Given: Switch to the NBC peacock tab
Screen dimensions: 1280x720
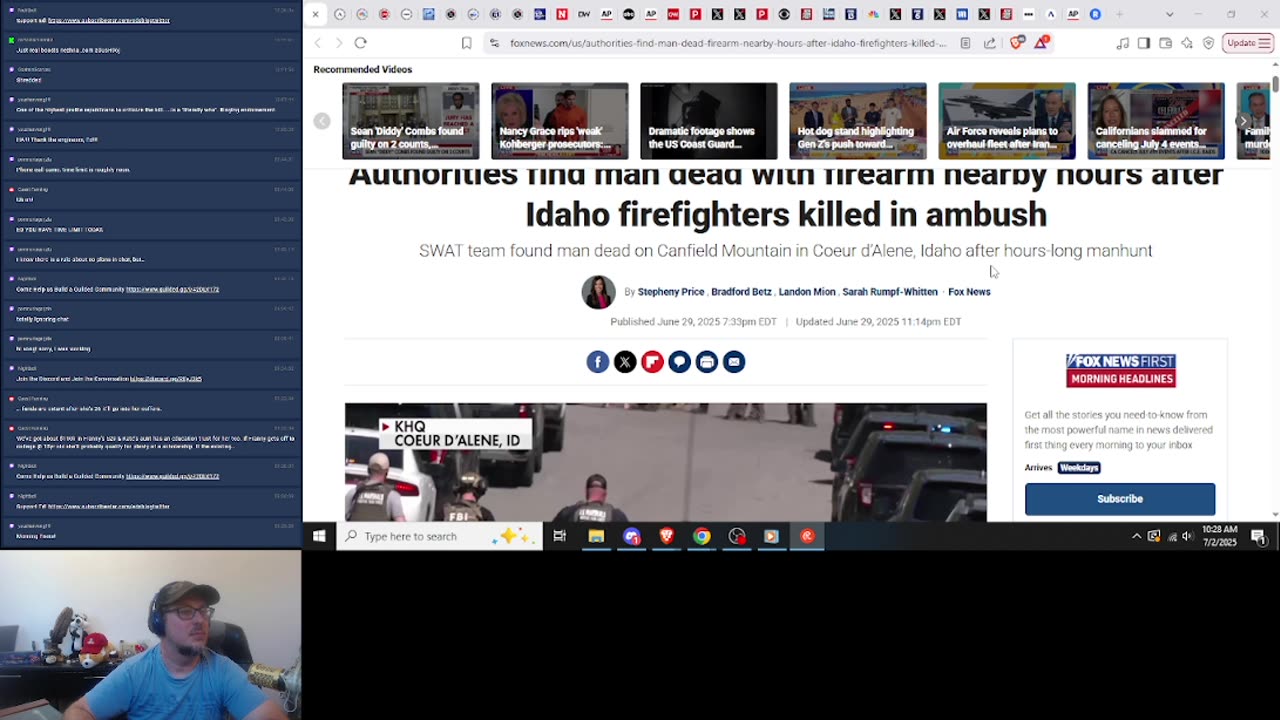Looking at the screenshot, I should pyautogui.click(x=873, y=15).
